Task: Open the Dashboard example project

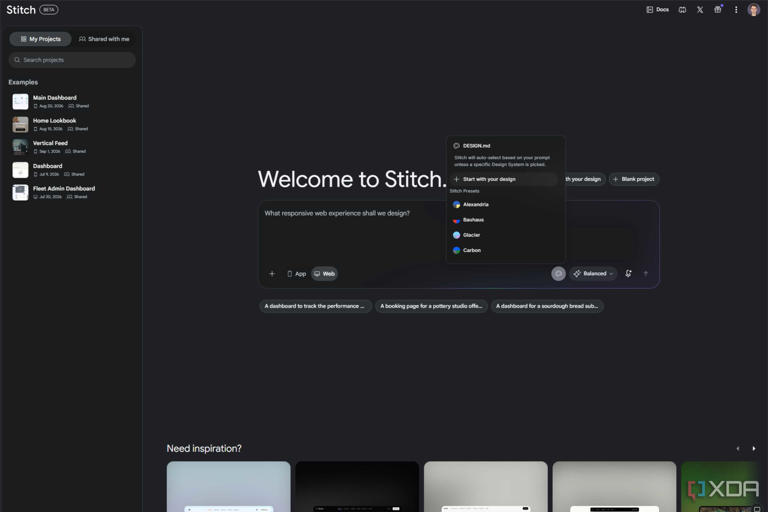Action: pos(72,170)
